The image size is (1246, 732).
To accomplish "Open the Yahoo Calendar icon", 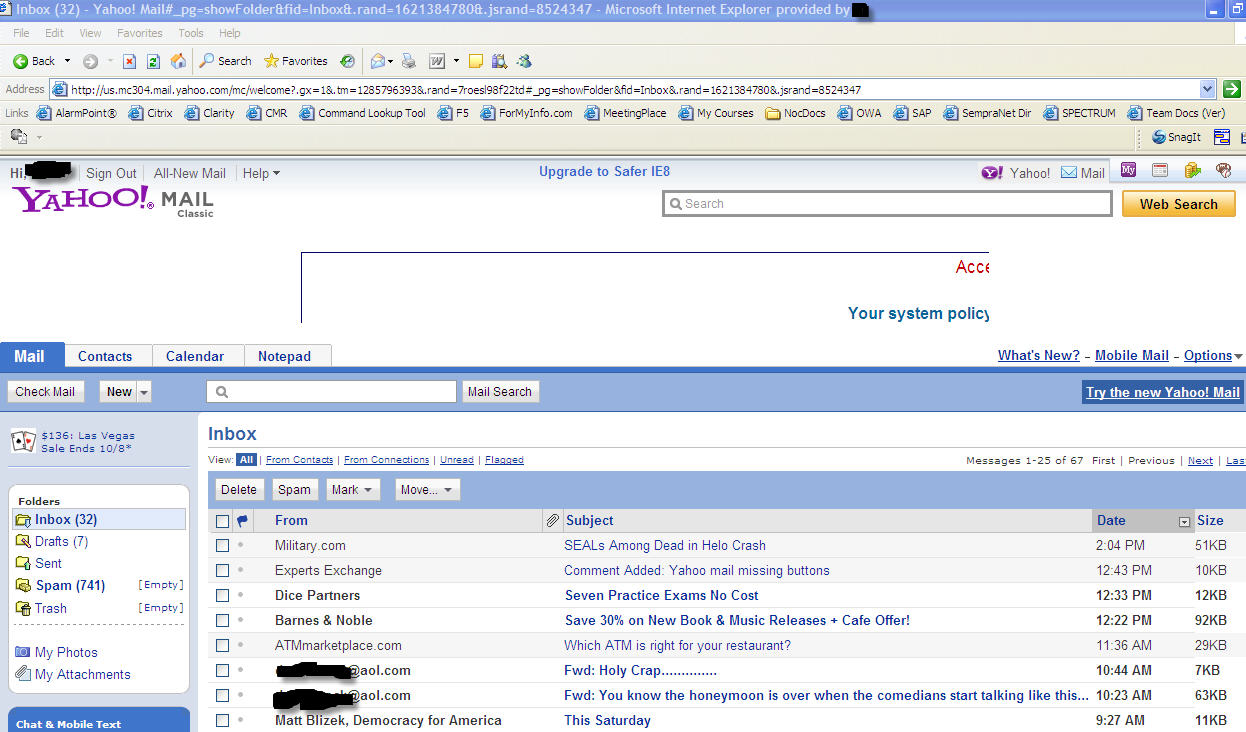I will click(x=1159, y=170).
